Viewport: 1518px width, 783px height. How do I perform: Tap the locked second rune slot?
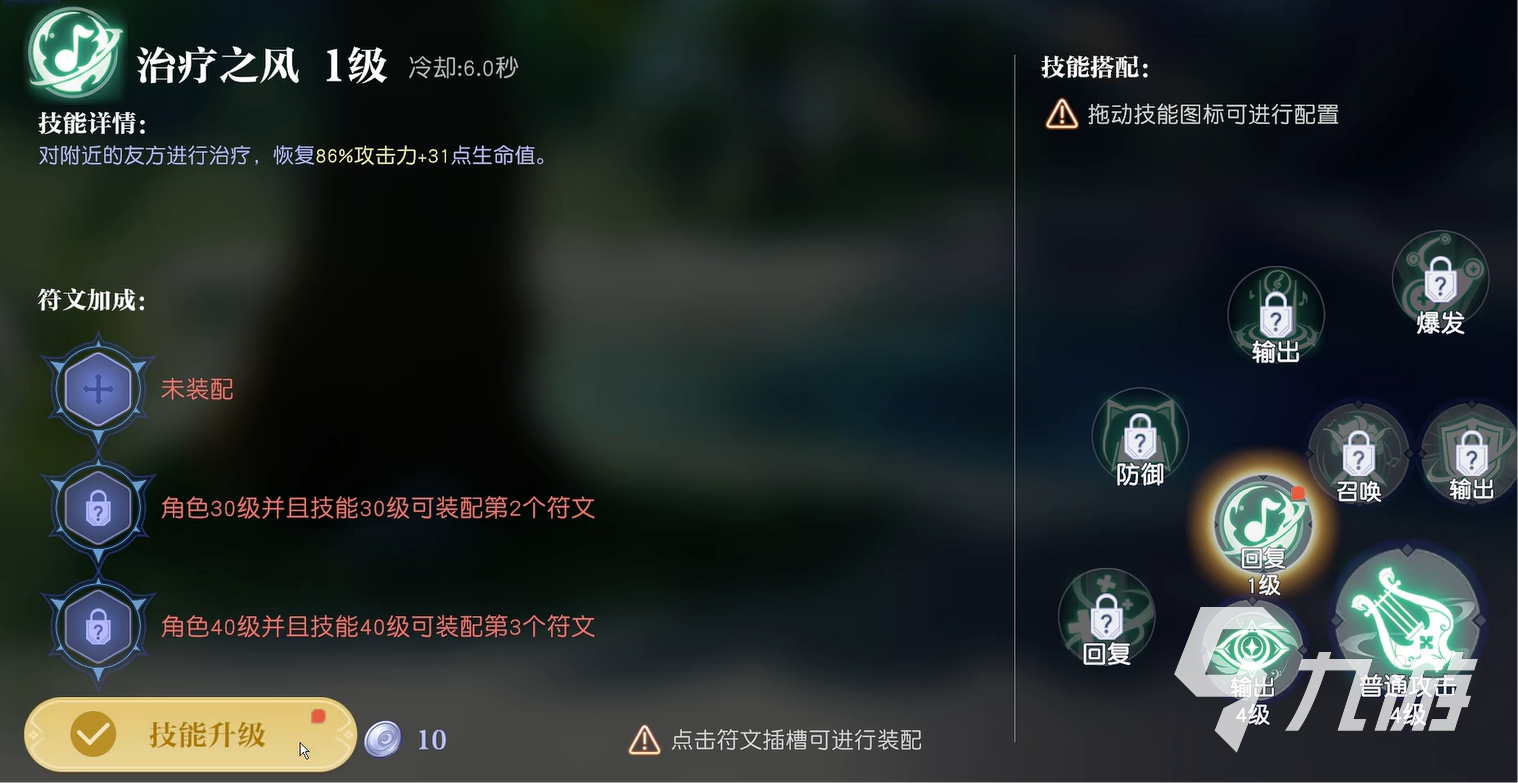click(x=98, y=509)
